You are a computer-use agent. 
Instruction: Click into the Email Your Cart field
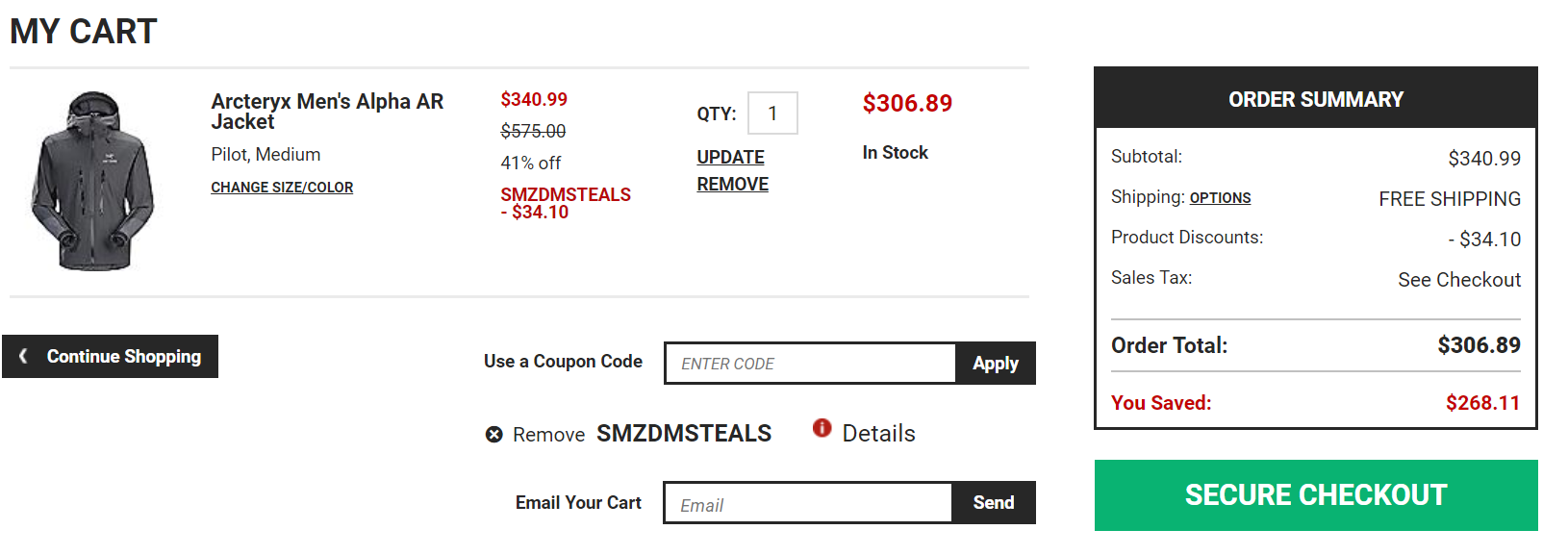tap(808, 503)
